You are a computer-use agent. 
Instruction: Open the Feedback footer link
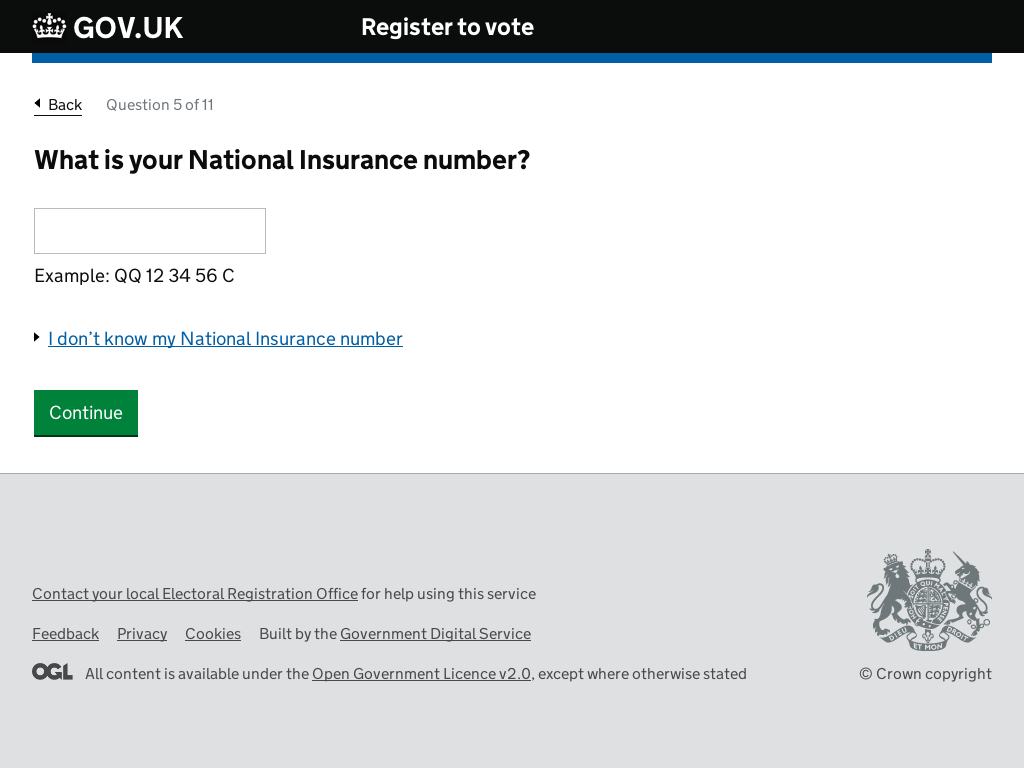(66, 634)
